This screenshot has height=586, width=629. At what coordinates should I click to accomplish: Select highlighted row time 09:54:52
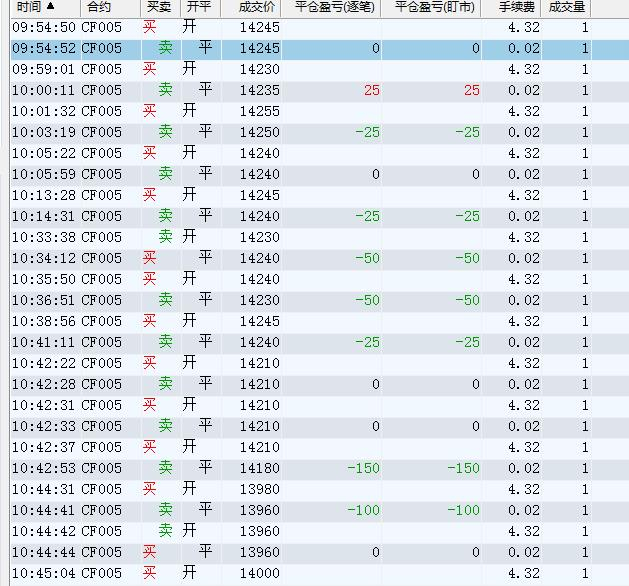pyautogui.click(x=44, y=49)
